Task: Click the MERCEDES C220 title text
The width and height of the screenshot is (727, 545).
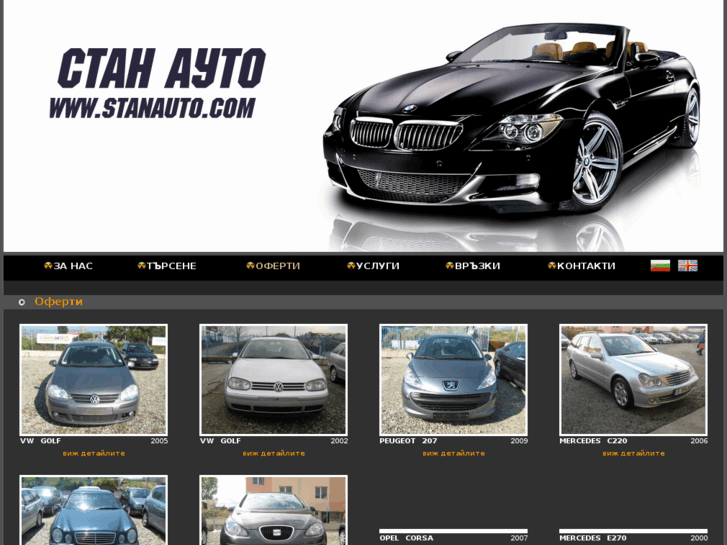Action: pyautogui.click(x=593, y=441)
